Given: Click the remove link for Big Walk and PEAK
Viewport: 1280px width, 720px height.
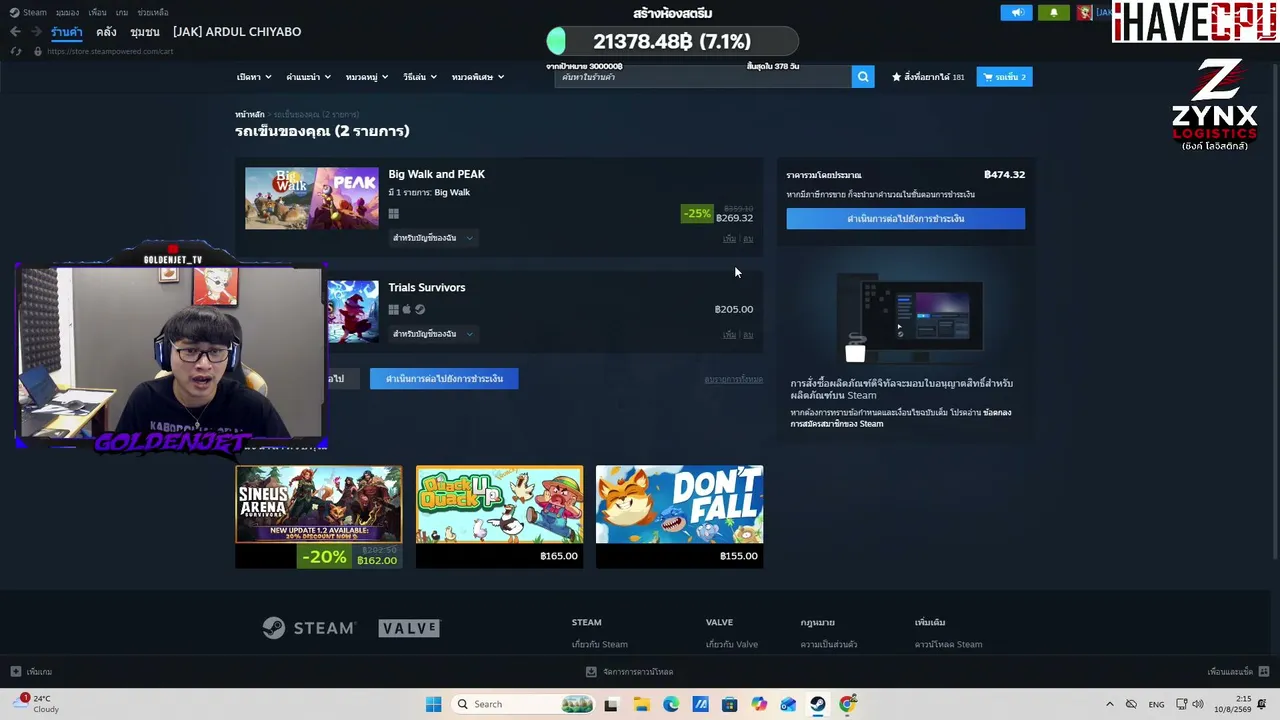Looking at the screenshot, I should click(x=749, y=239).
